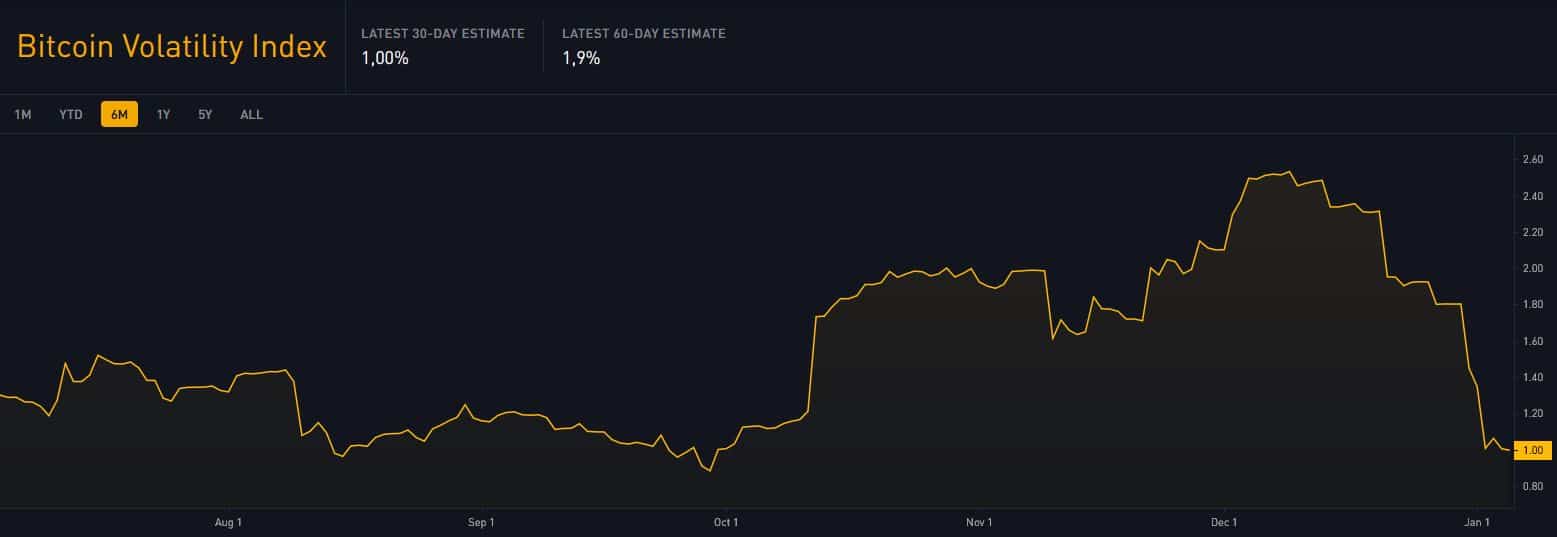Click the 2.00 y-axis label

click(x=1532, y=269)
